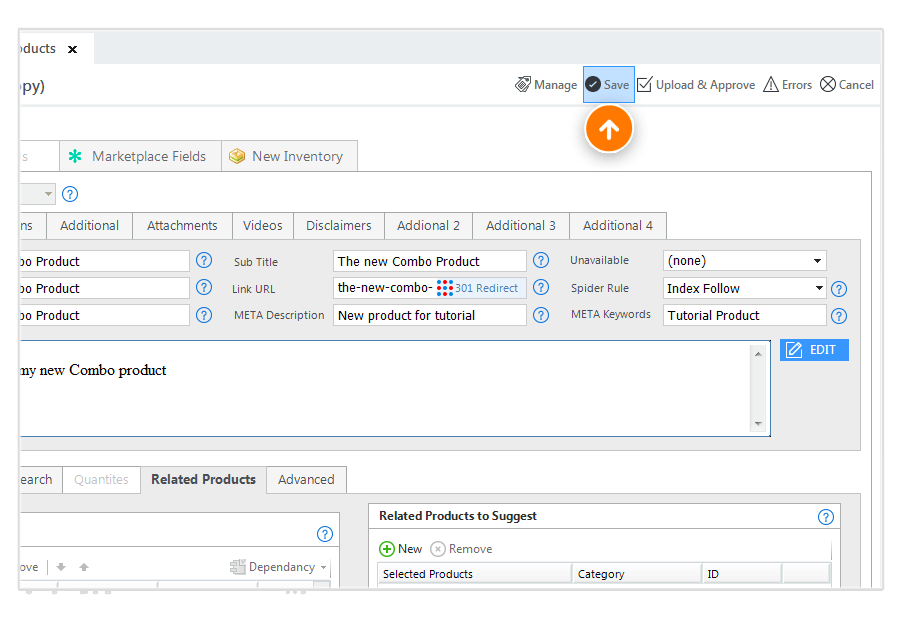This screenshot has width=900, height=620.
Task: Click the Save button in the toolbar
Action: 608,84
